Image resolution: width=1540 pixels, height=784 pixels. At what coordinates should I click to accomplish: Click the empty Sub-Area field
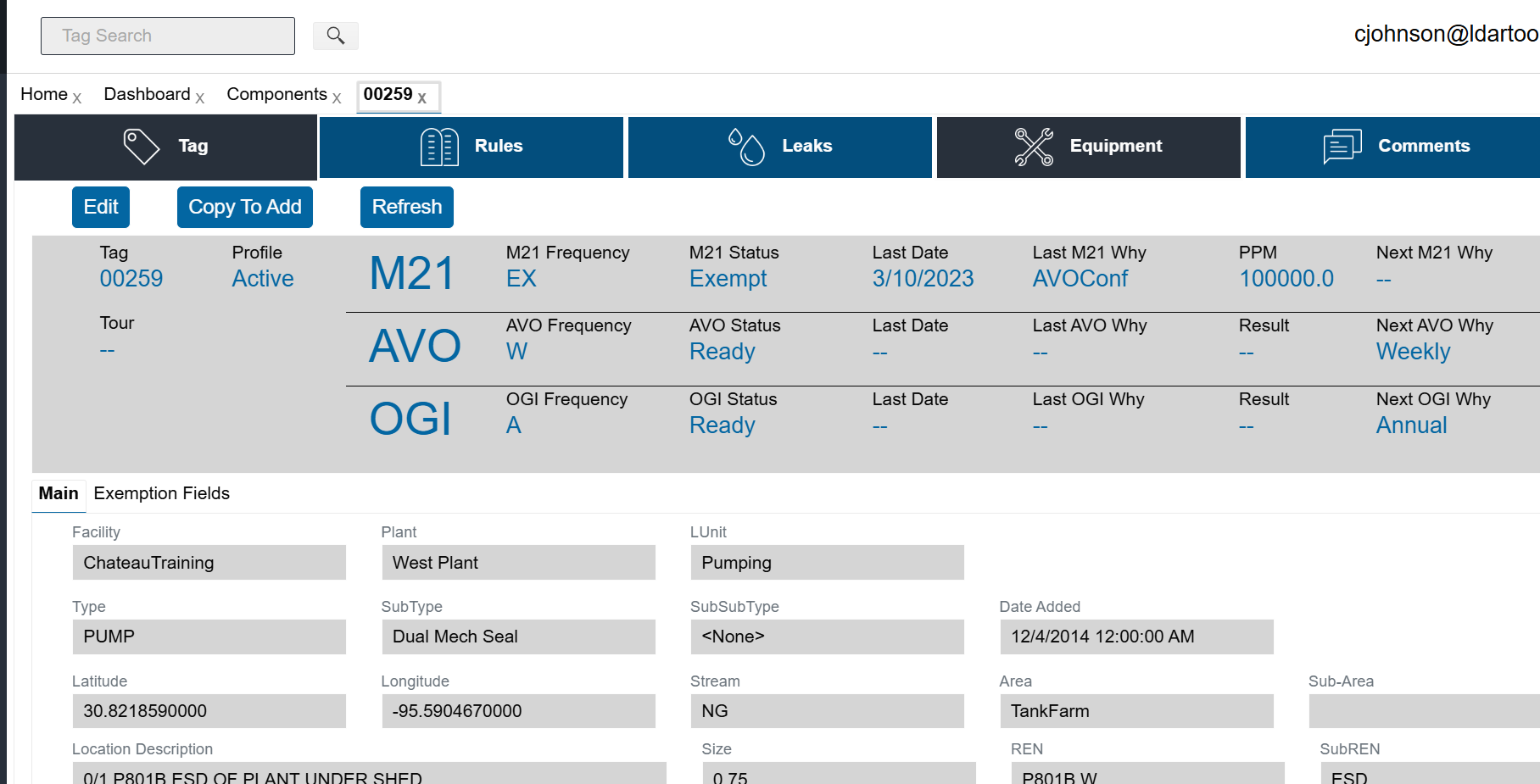(x=1425, y=711)
